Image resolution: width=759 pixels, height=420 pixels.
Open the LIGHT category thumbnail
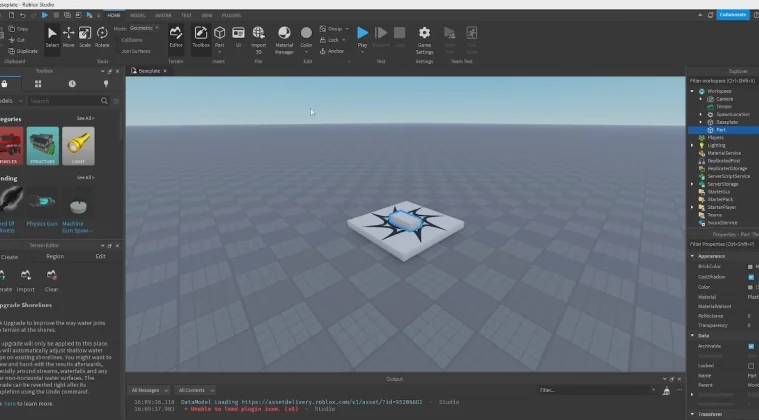coord(78,146)
